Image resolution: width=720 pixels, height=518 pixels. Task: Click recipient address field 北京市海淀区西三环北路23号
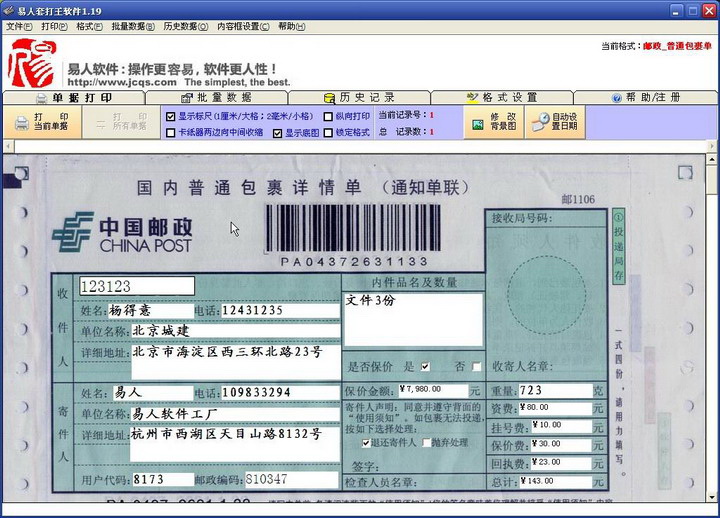236,361
